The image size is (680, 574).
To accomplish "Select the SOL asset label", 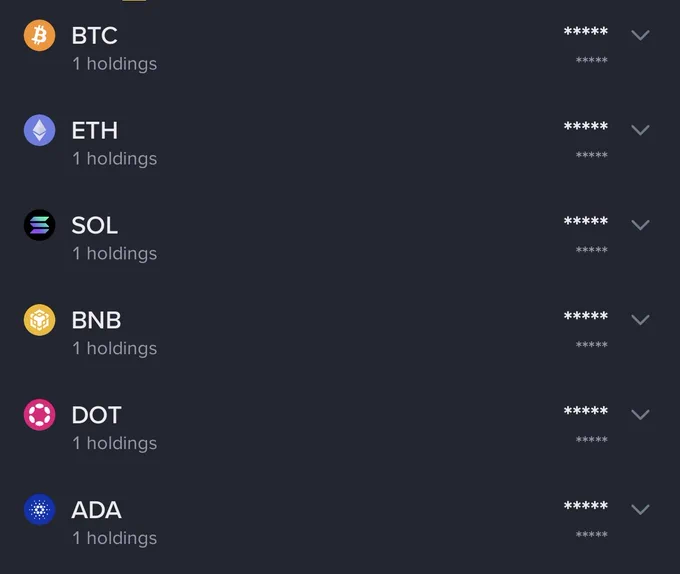I will click(x=95, y=225).
